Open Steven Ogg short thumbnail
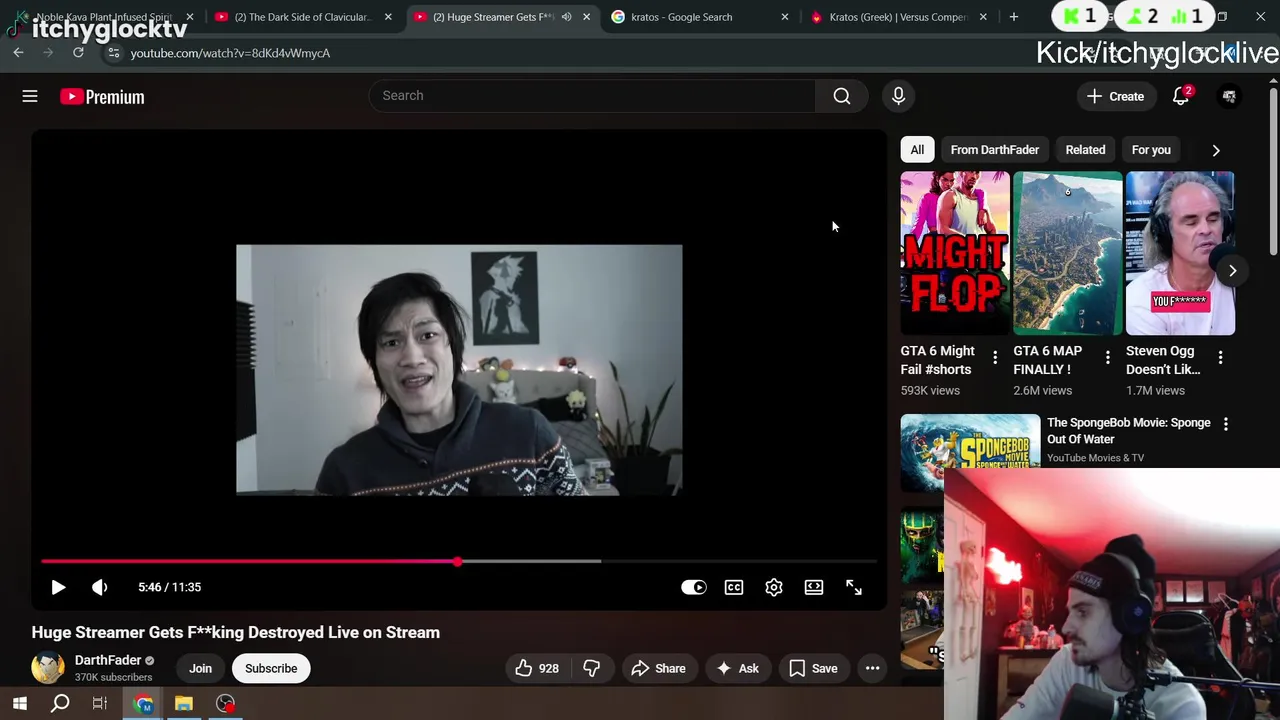Screen dimensions: 1280x720 1180,253
